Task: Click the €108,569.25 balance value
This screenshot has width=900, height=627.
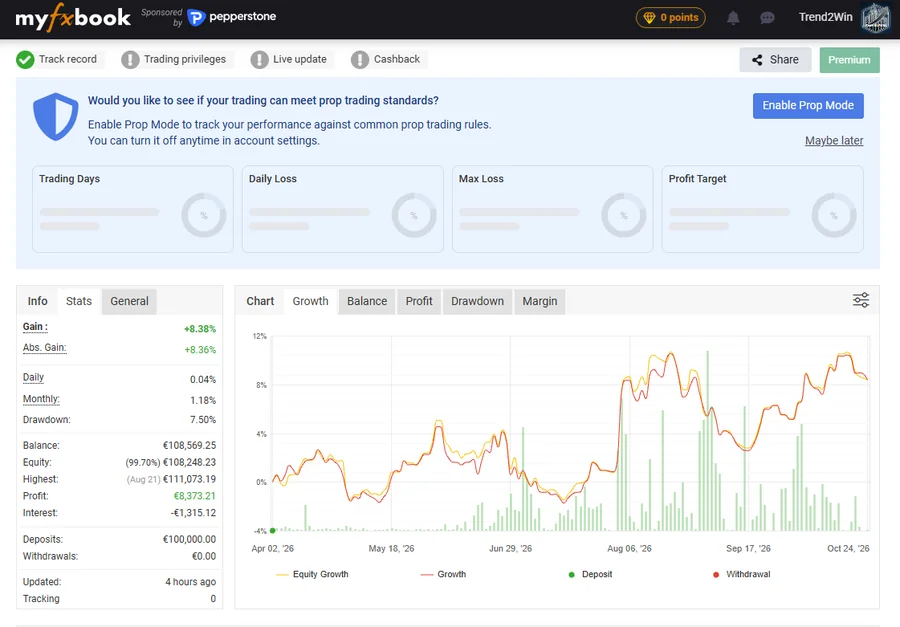Action: click(189, 446)
